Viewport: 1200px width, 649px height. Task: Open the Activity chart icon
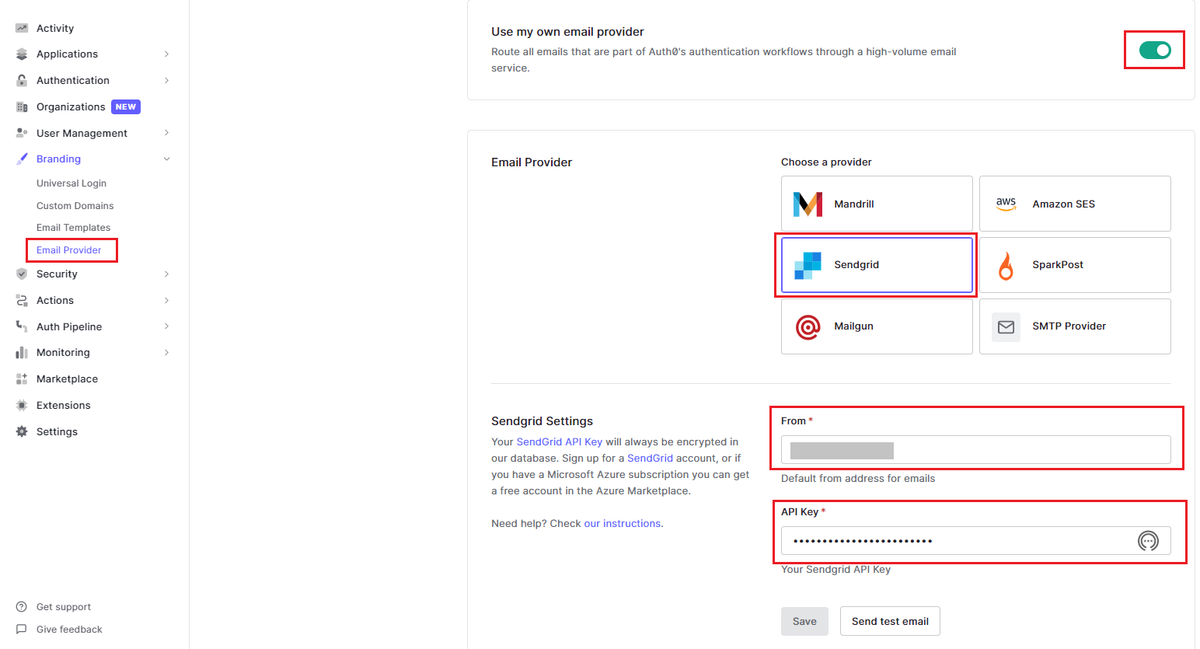(22, 28)
